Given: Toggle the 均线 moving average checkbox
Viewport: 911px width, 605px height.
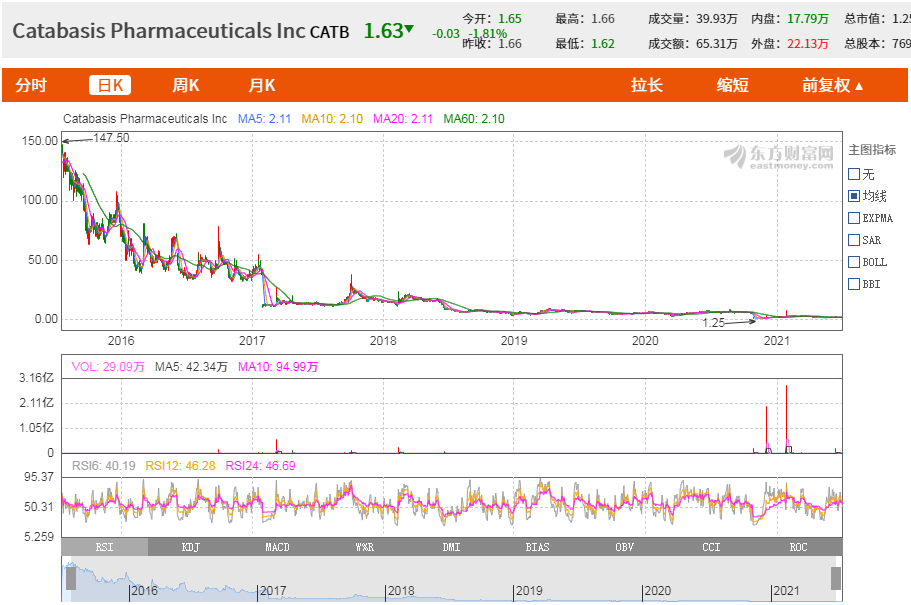Looking at the screenshot, I should pos(854,196).
